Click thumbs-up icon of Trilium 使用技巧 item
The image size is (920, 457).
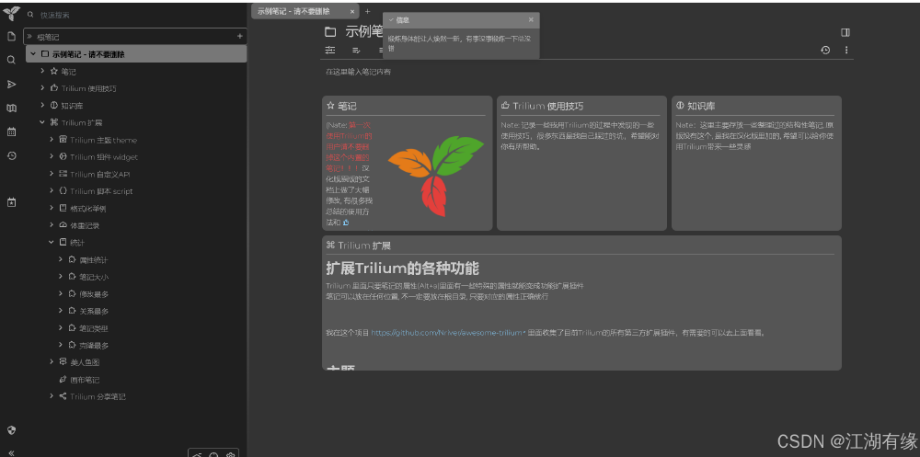(54, 88)
